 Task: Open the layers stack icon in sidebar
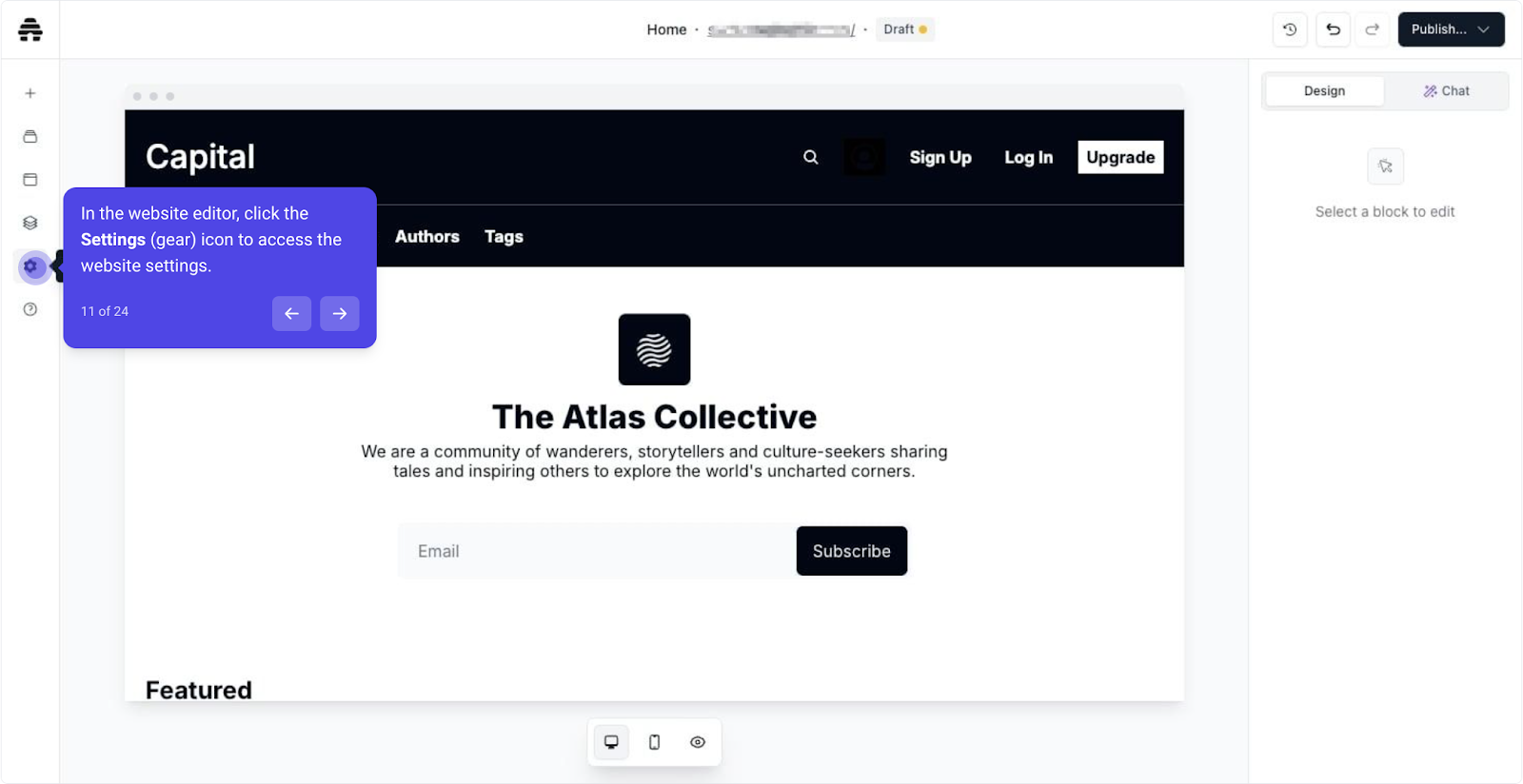[30, 223]
